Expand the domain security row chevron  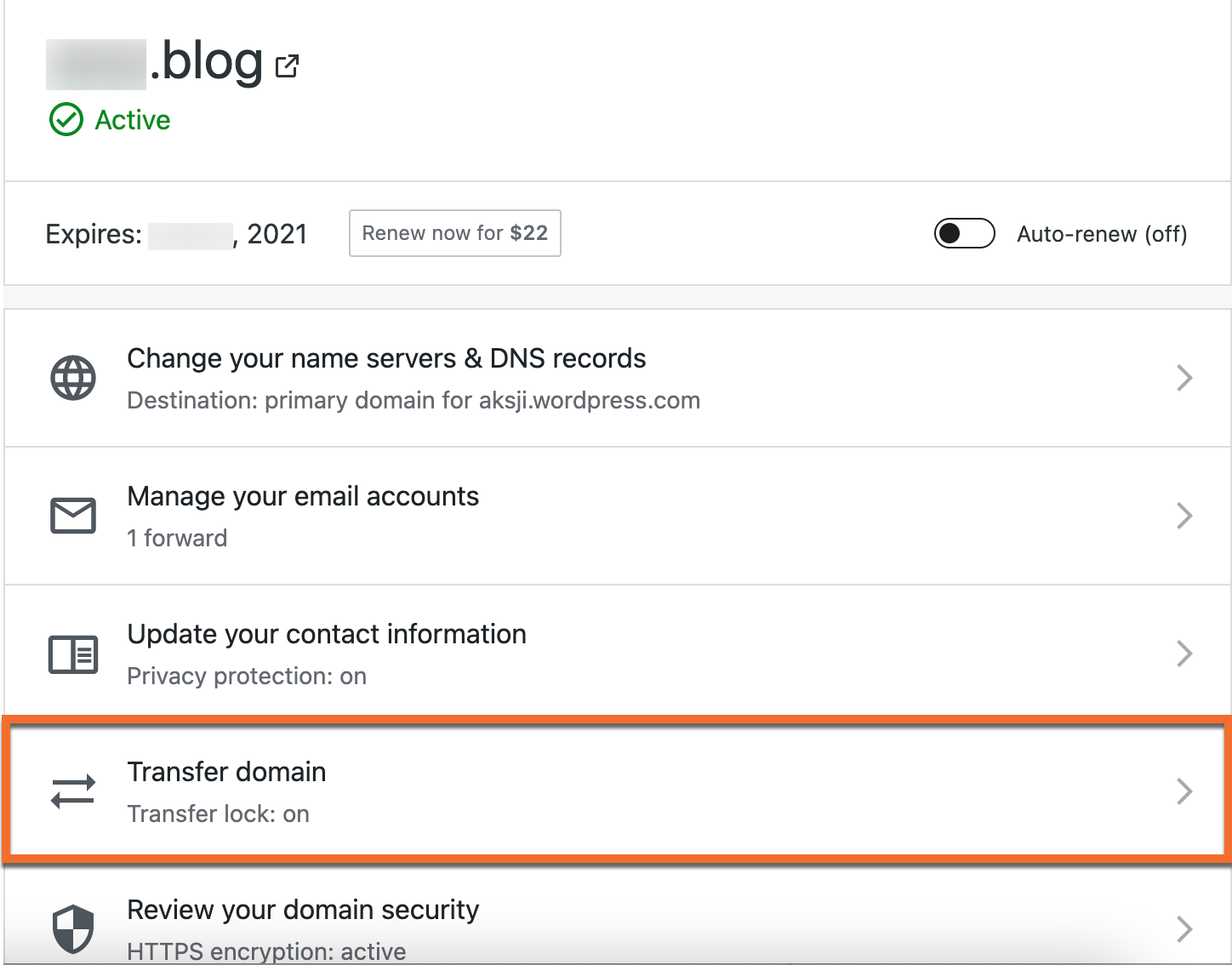(1184, 928)
